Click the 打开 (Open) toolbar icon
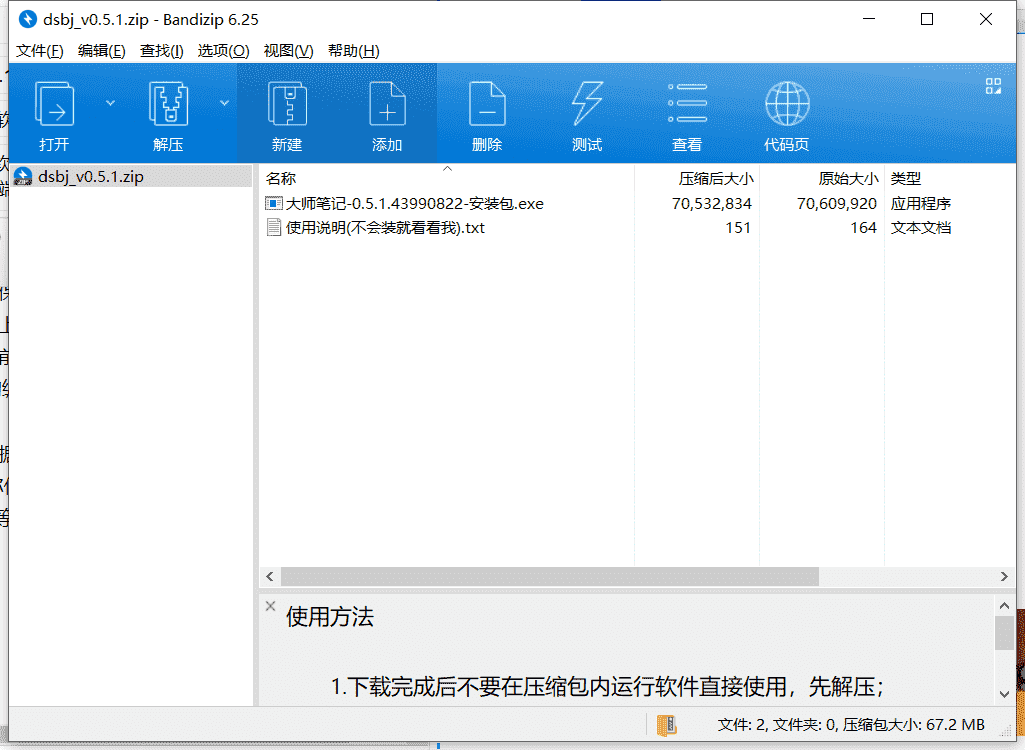 pyautogui.click(x=54, y=104)
